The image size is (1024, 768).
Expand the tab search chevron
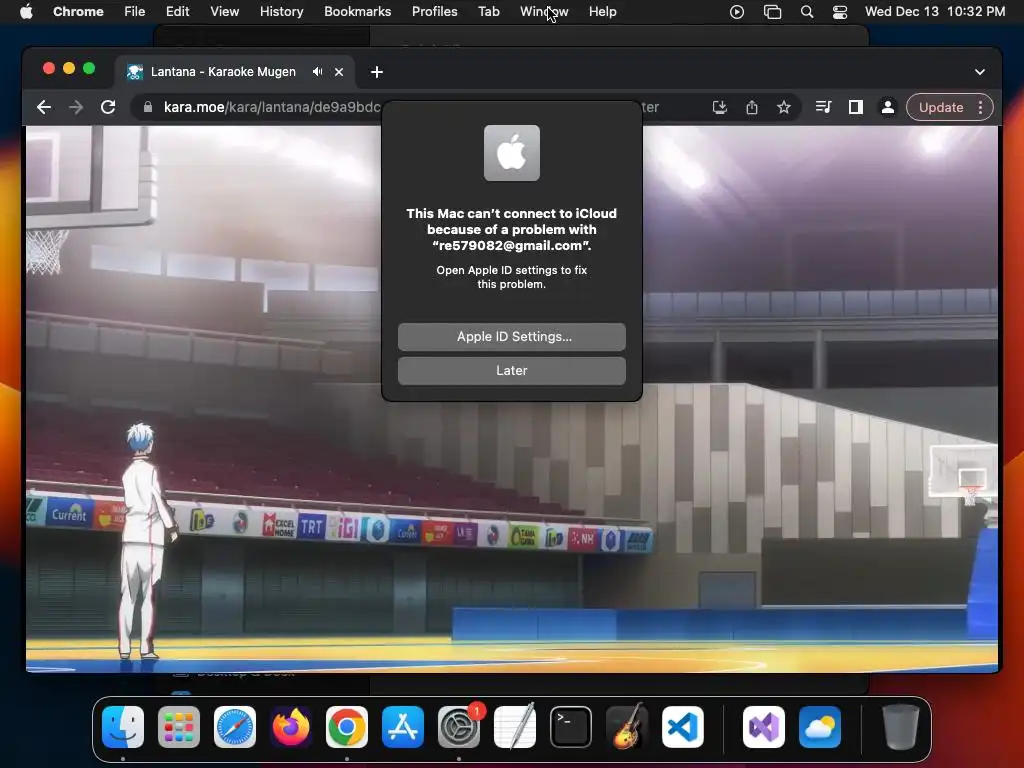click(x=980, y=72)
